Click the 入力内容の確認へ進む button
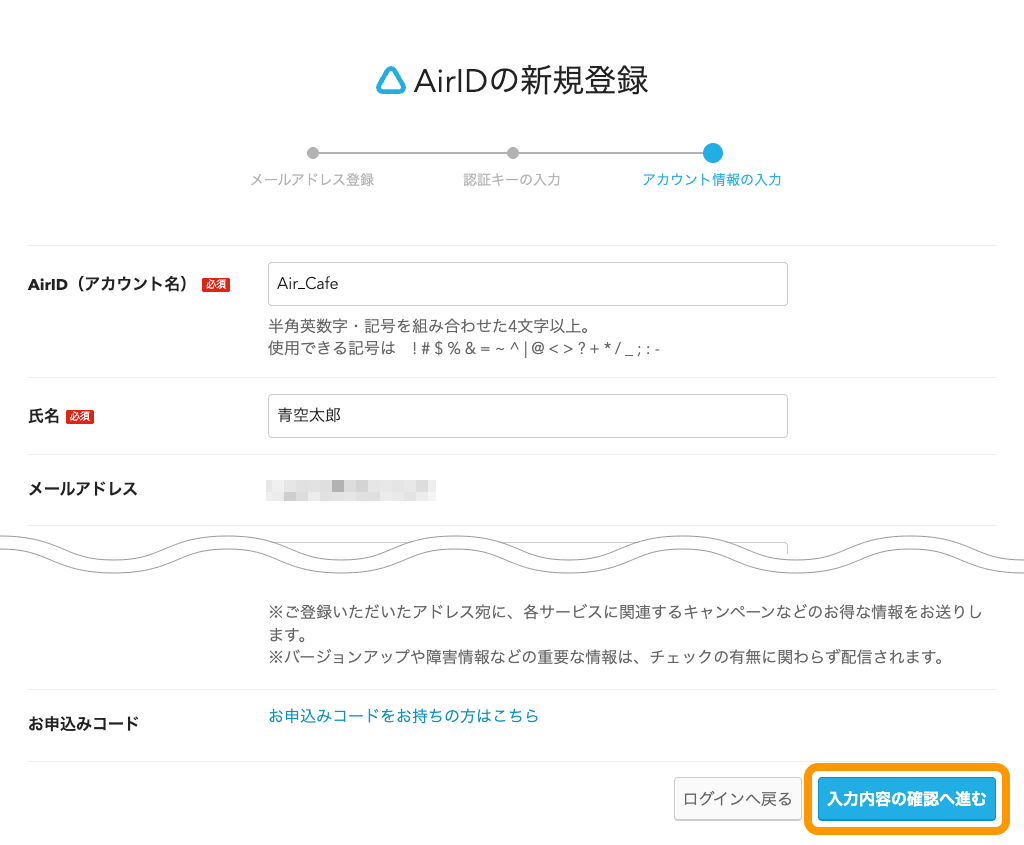The height and width of the screenshot is (845, 1024). point(906,799)
